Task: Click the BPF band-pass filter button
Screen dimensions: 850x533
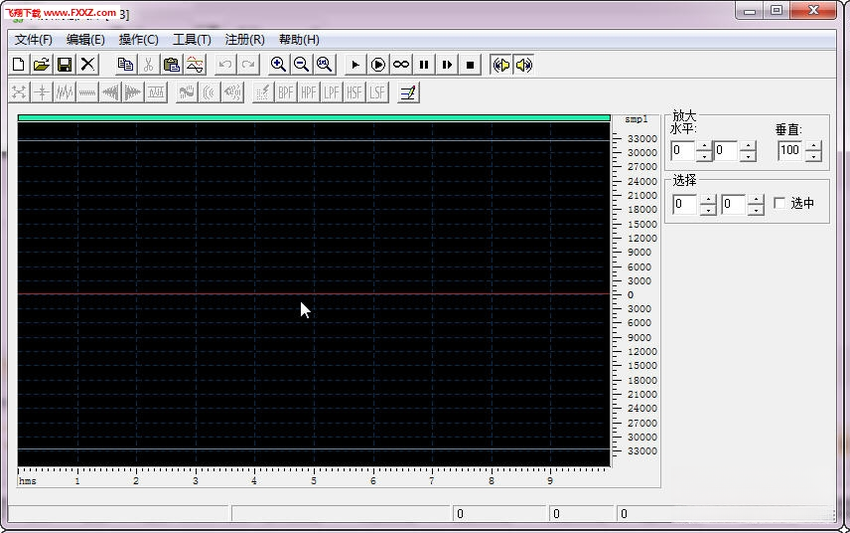Action: (286, 93)
